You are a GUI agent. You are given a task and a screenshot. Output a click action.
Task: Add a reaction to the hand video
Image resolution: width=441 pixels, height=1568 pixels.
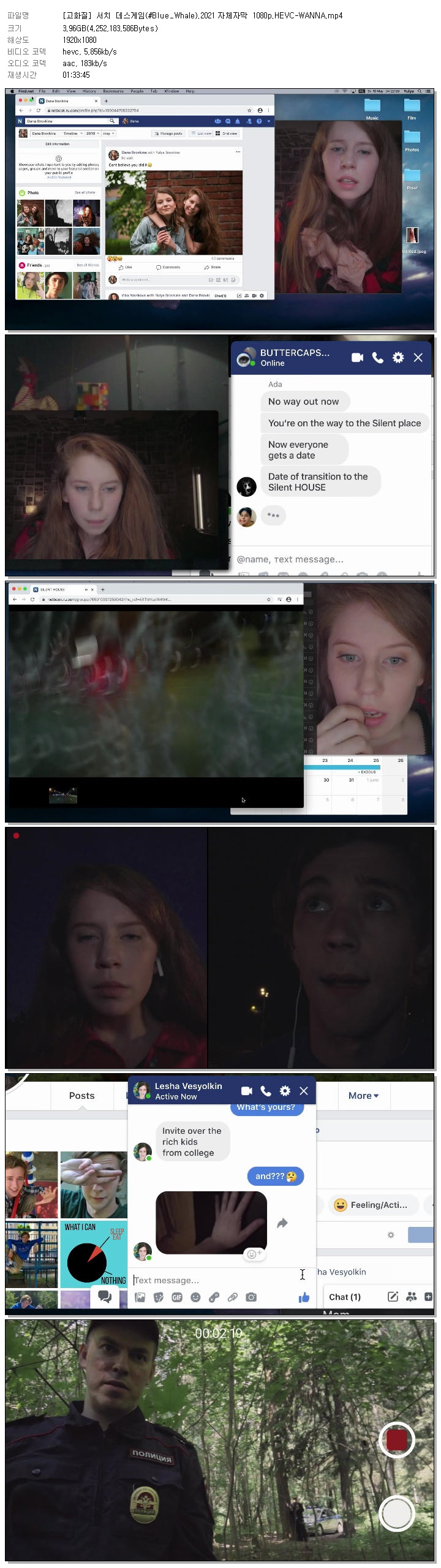pos(253,1254)
